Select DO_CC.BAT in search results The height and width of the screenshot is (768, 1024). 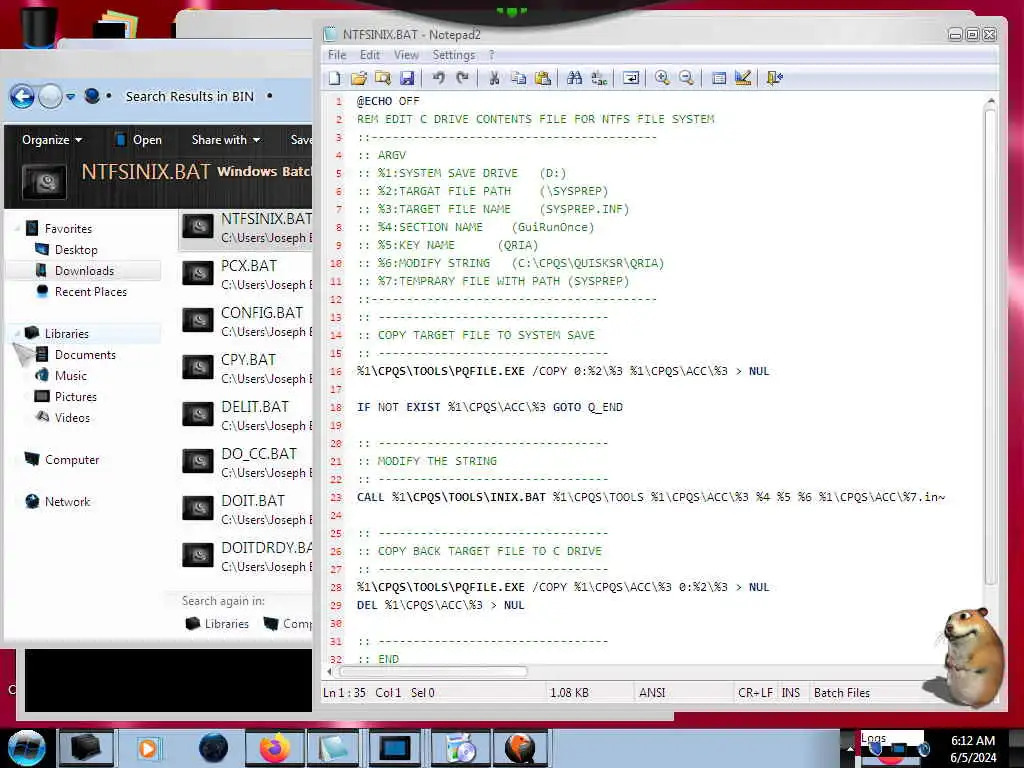click(x=246, y=462)
